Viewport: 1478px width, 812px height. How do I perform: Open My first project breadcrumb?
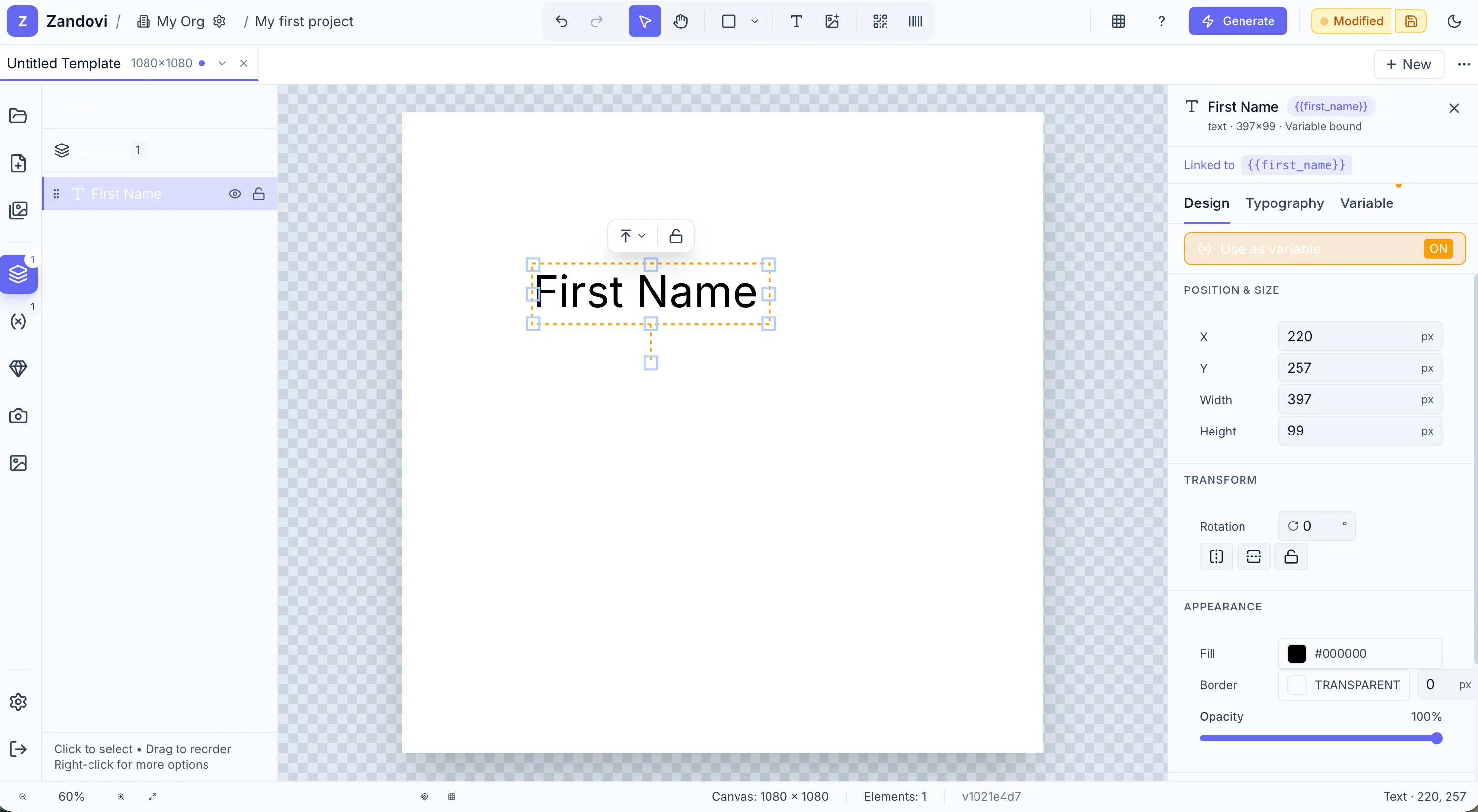click(x=303, y=21)
